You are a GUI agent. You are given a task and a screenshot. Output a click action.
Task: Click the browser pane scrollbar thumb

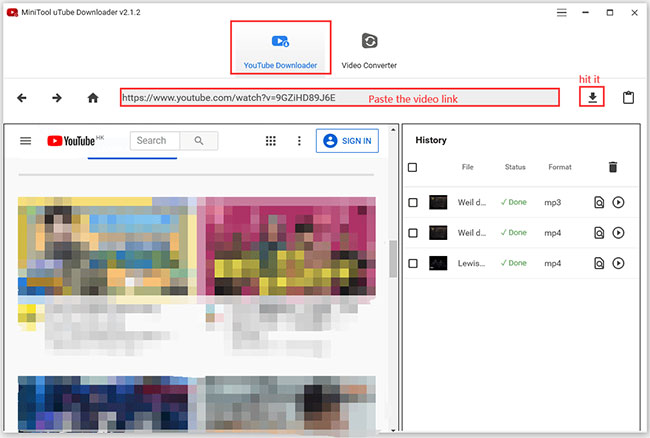click(393, 259)
